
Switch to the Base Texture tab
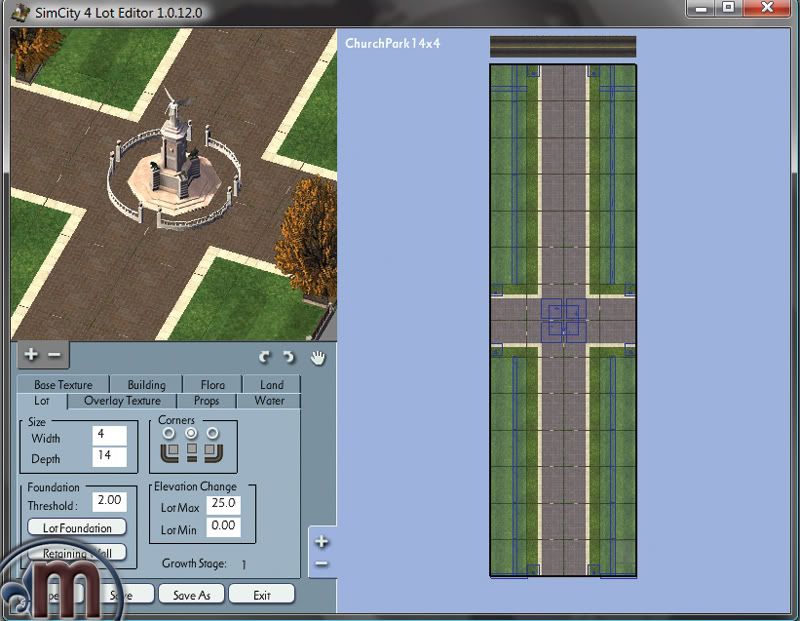(x=63, y=384)
